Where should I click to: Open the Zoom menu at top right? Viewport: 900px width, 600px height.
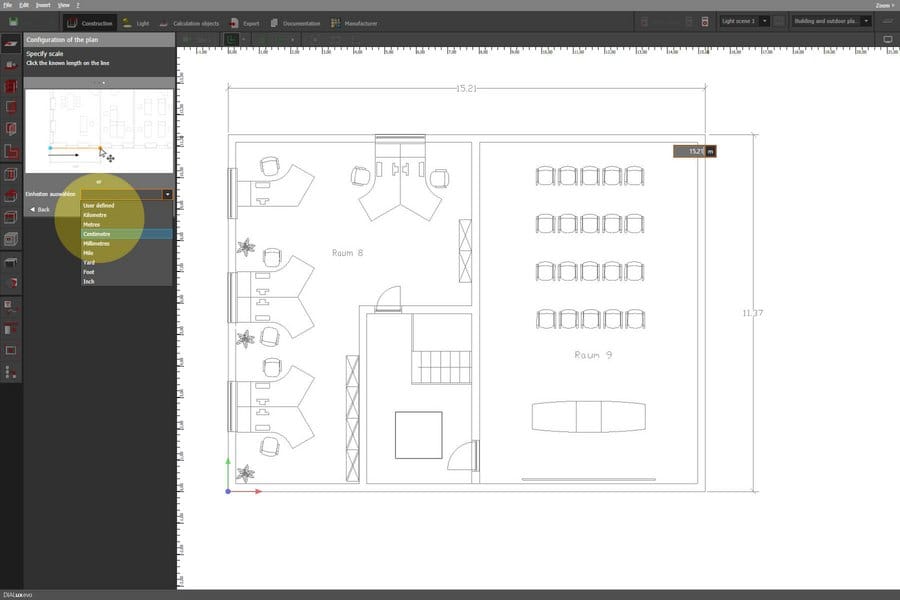coord(885,5)
